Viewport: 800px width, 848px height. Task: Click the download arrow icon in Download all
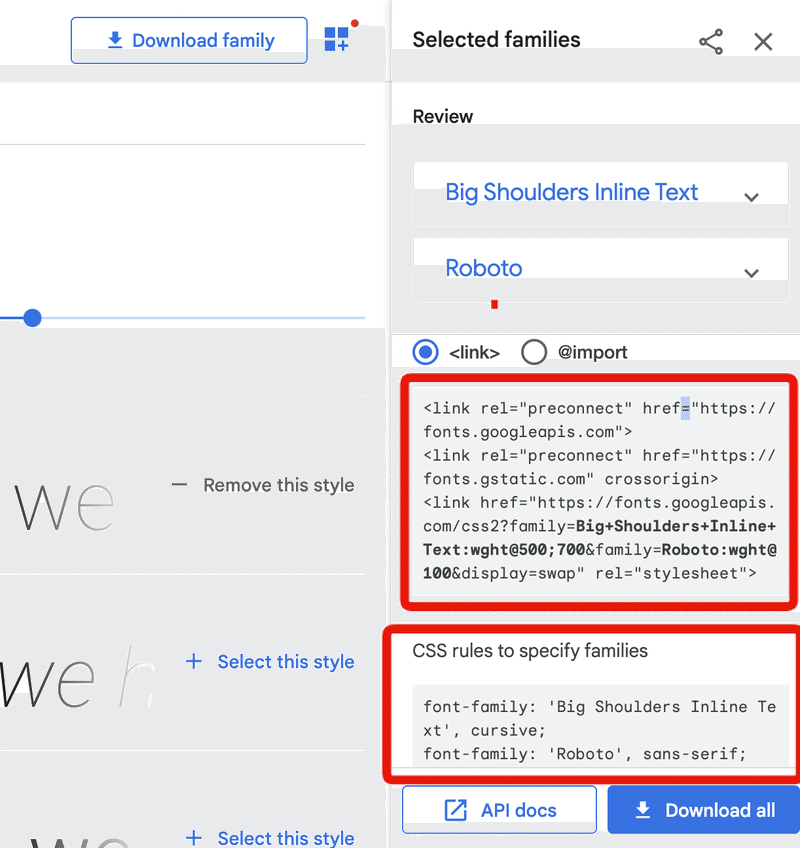pyautogui.click(x=643, y=810)
